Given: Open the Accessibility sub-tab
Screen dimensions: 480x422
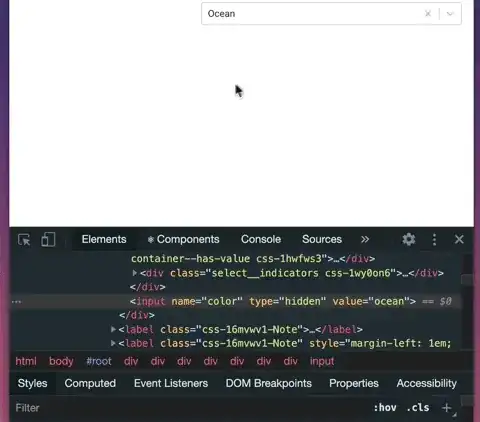Looking at the screenshot, I should coord(427,383).
